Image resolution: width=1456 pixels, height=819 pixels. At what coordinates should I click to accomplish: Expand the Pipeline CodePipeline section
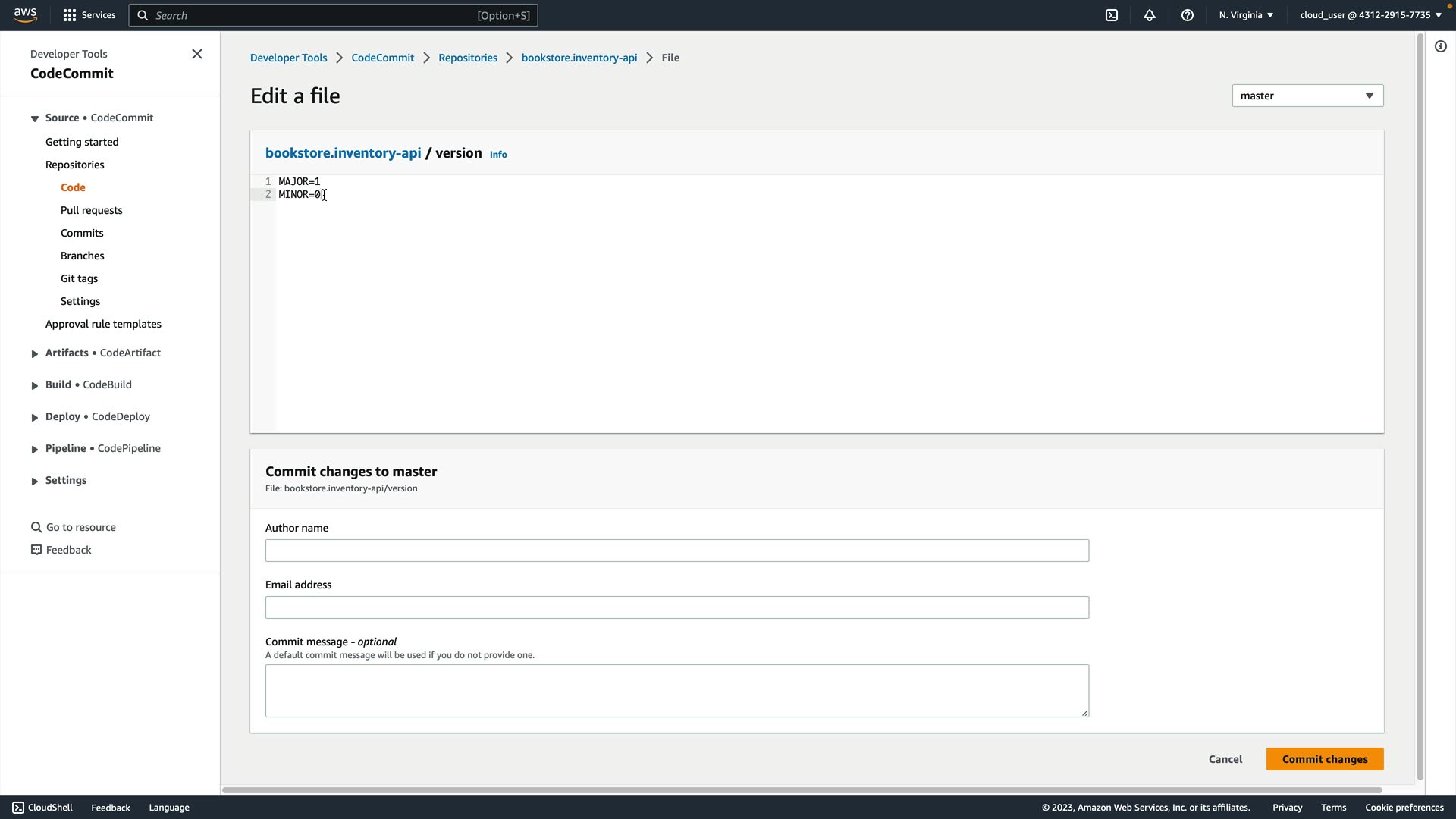[x=35, y=449]
